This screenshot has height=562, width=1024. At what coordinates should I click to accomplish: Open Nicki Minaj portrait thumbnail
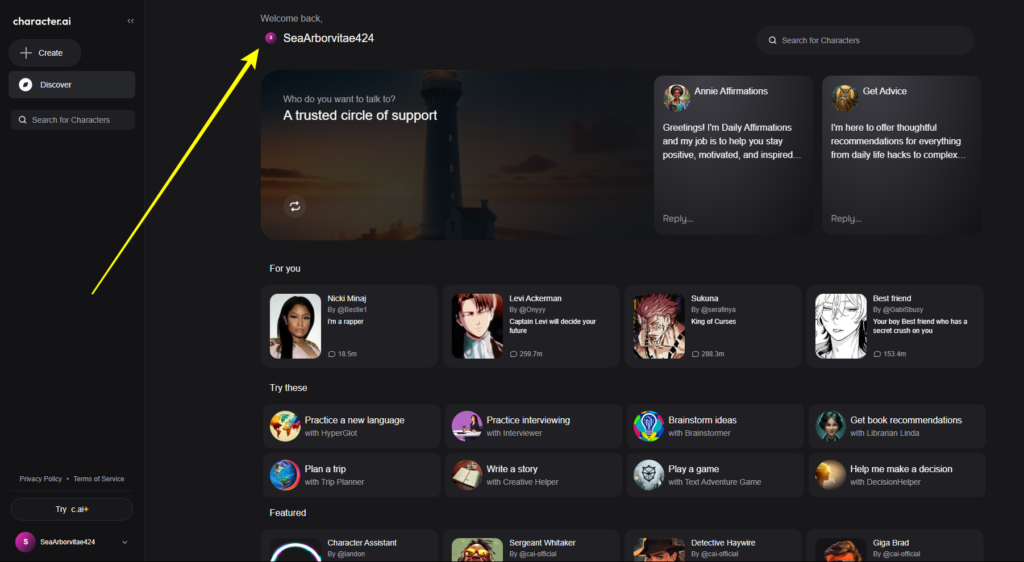coord(295,326)
